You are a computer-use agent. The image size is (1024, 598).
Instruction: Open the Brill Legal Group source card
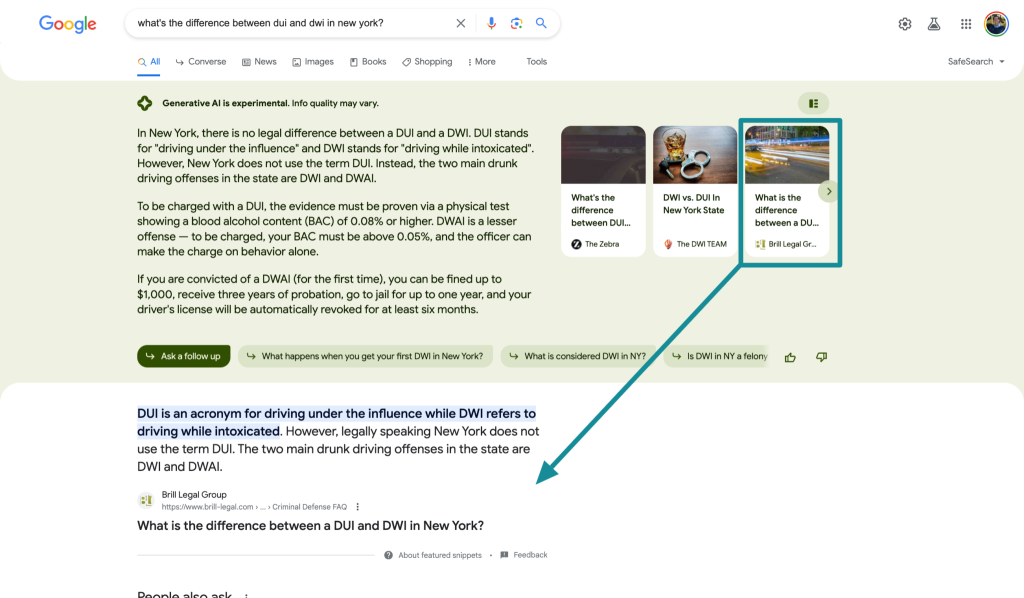(x=787, y=191)
